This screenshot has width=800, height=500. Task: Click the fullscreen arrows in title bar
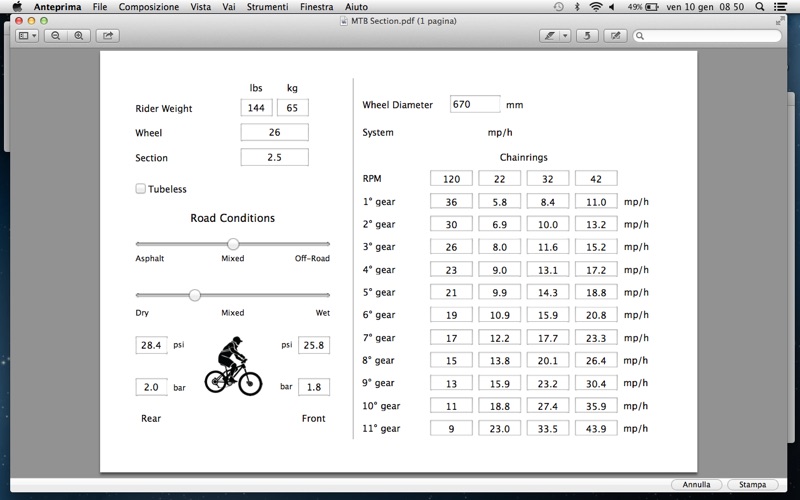pyautogui.click(x=780, y=21)
